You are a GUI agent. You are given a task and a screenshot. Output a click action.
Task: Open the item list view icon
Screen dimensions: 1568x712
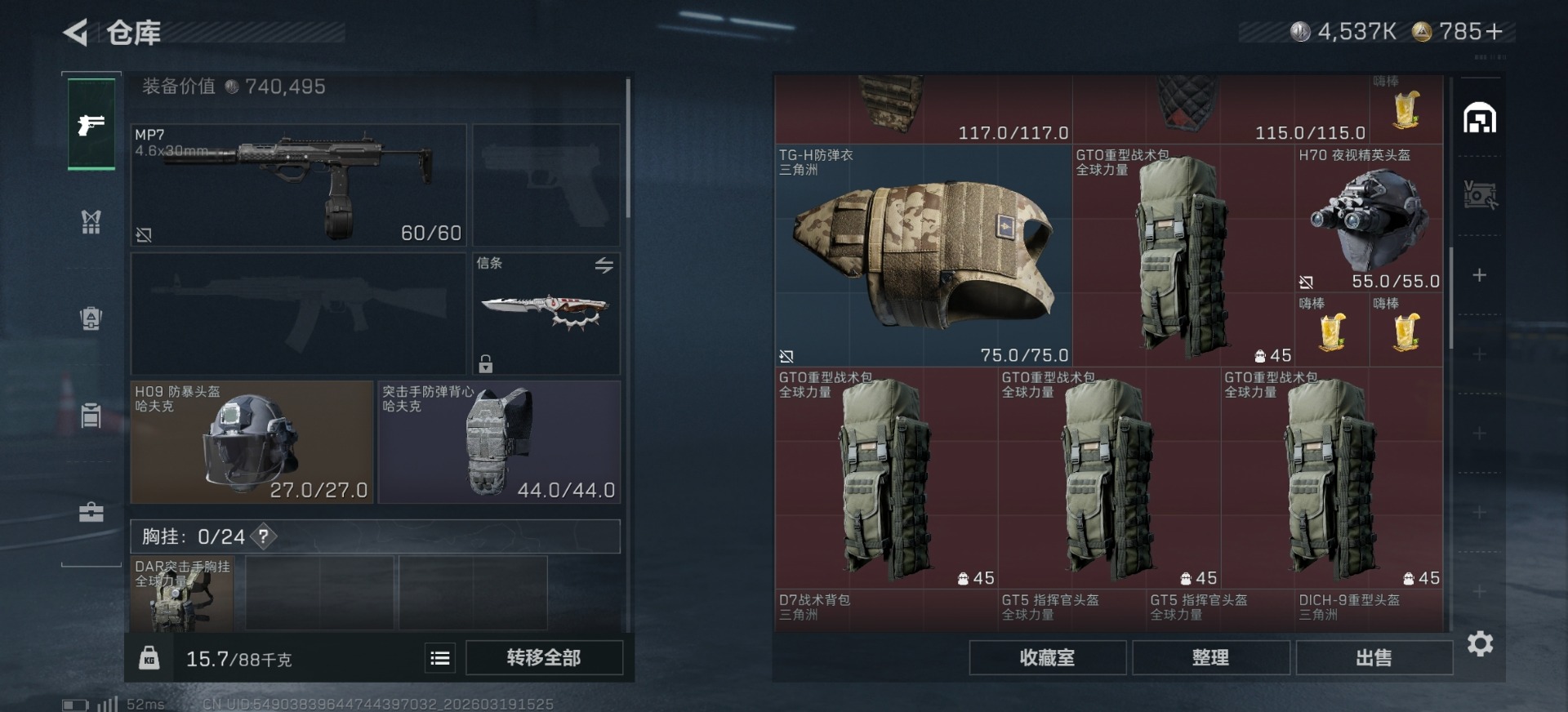pos(440,657)
